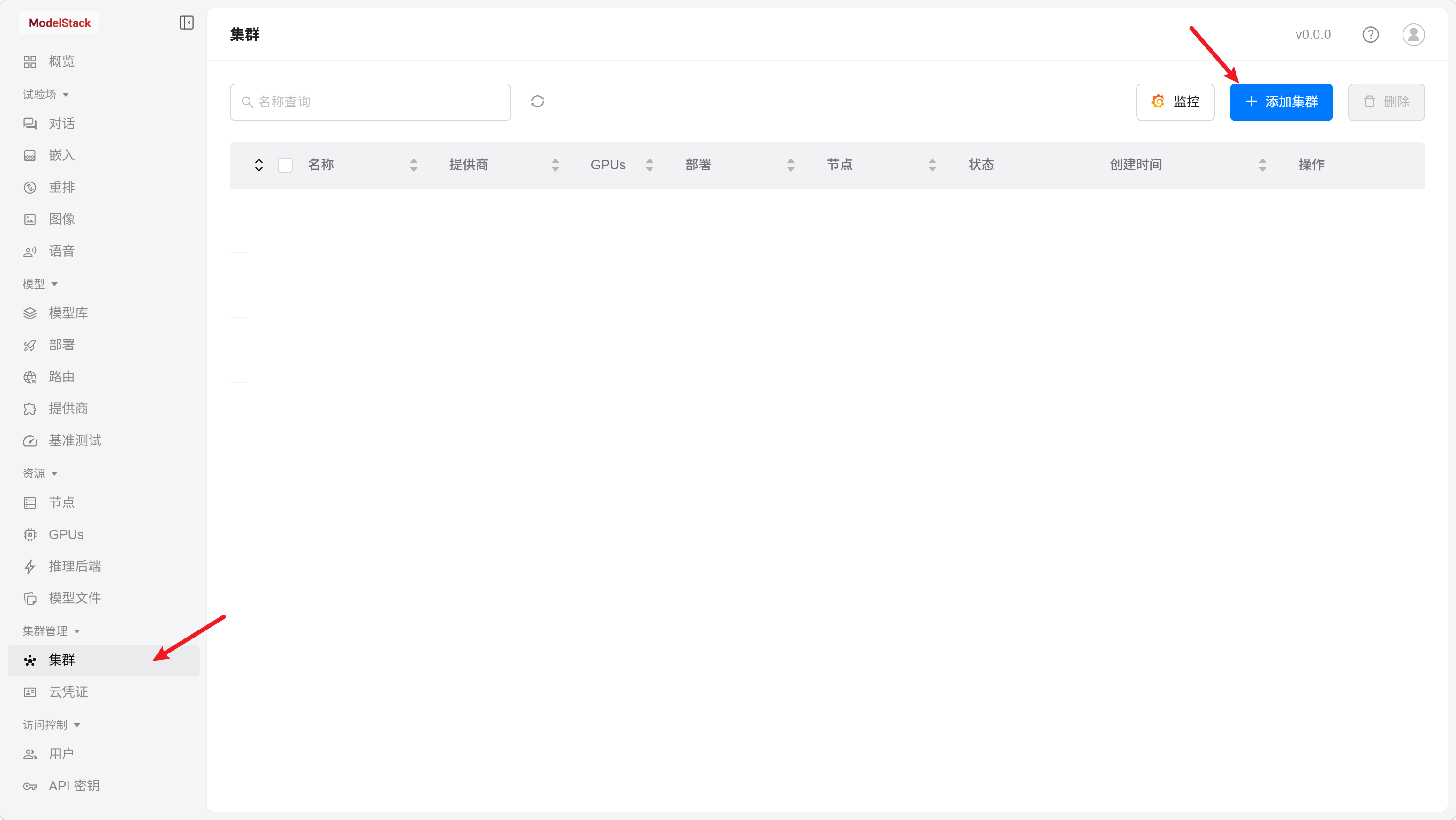Collapse the 访问控制 sidebar section
Viewport: 1456px width, 820px height.
[52, 725]
